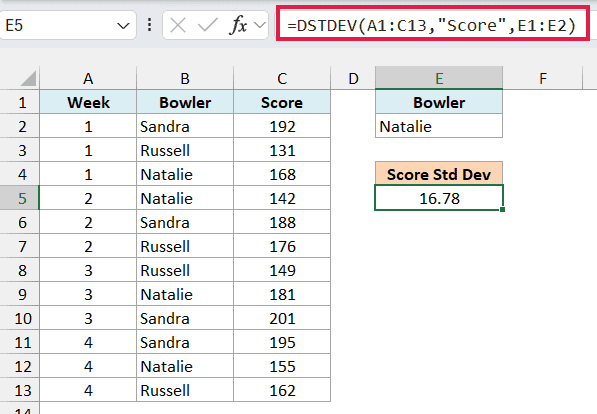
Task: Click the result cell showing 16.78
Action: [439, 198]
